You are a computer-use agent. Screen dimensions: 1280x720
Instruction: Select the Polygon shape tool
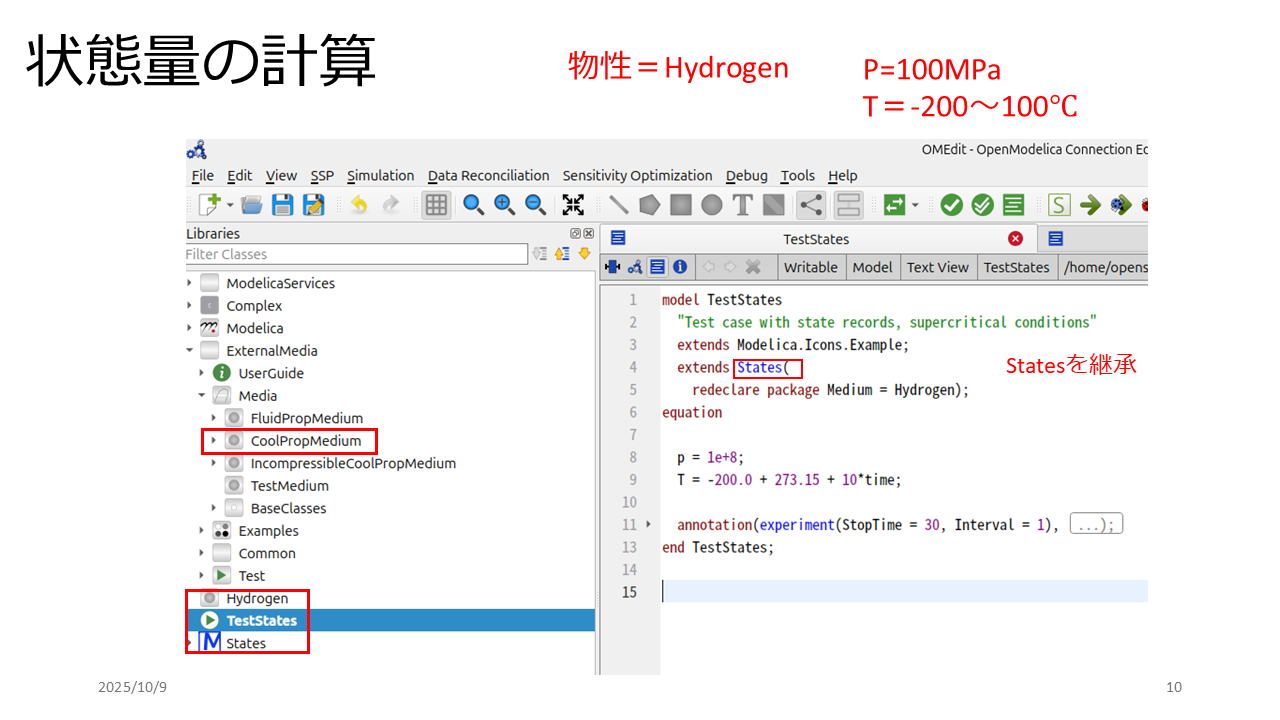(650, 205)
